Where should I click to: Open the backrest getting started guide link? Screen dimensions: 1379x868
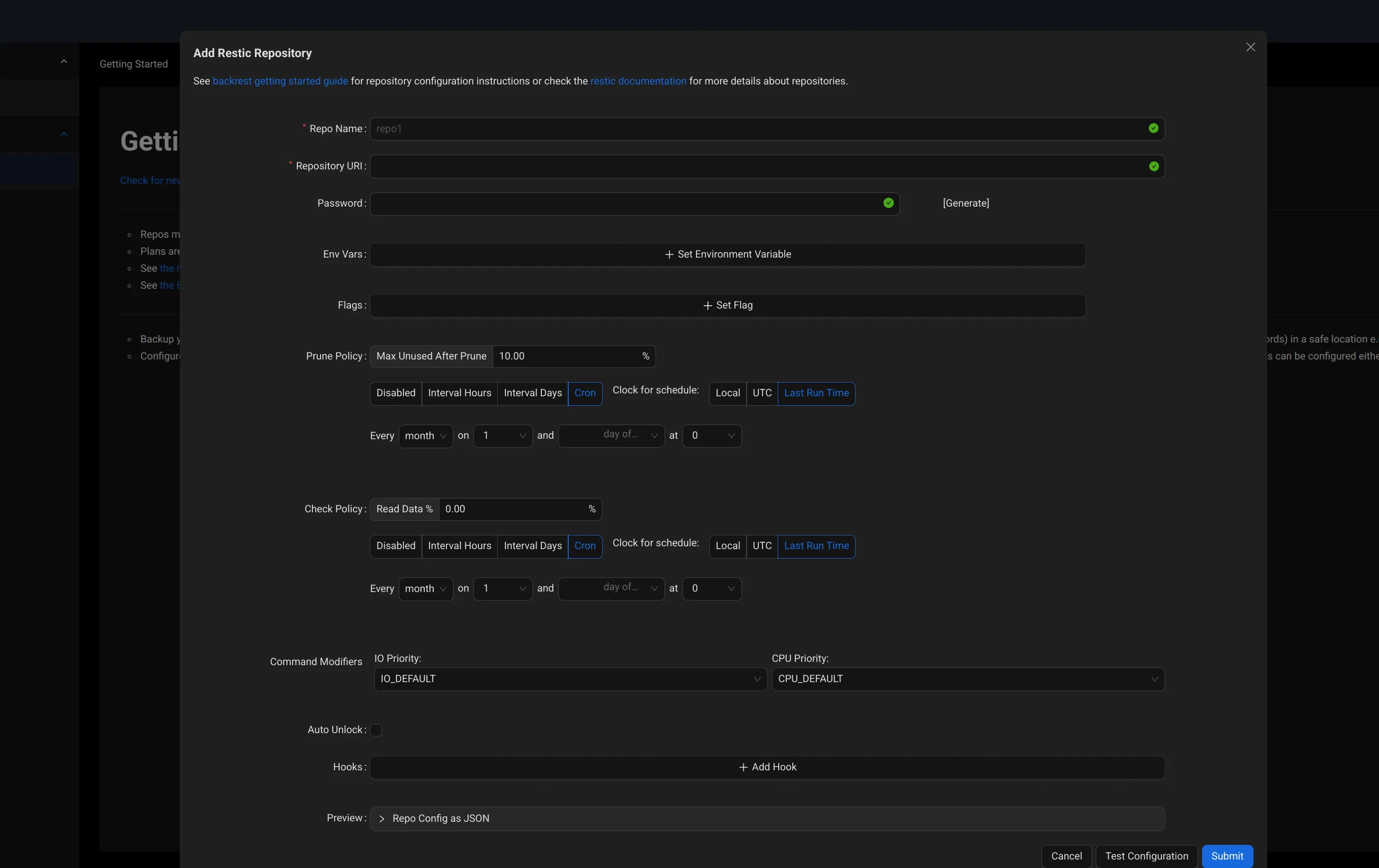coord(280,81)
